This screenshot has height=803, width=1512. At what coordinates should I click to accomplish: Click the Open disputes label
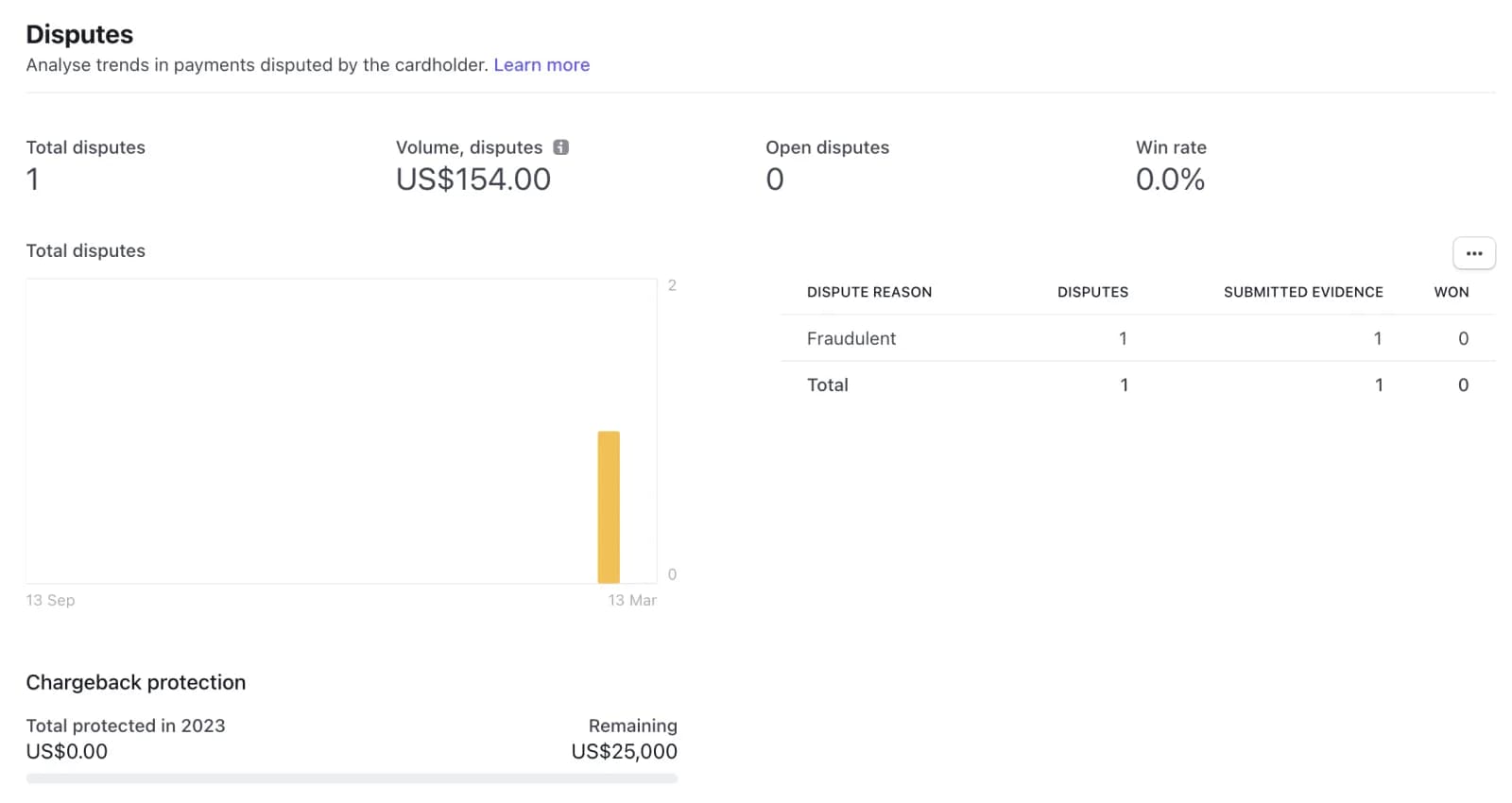(x=827, y=147)
